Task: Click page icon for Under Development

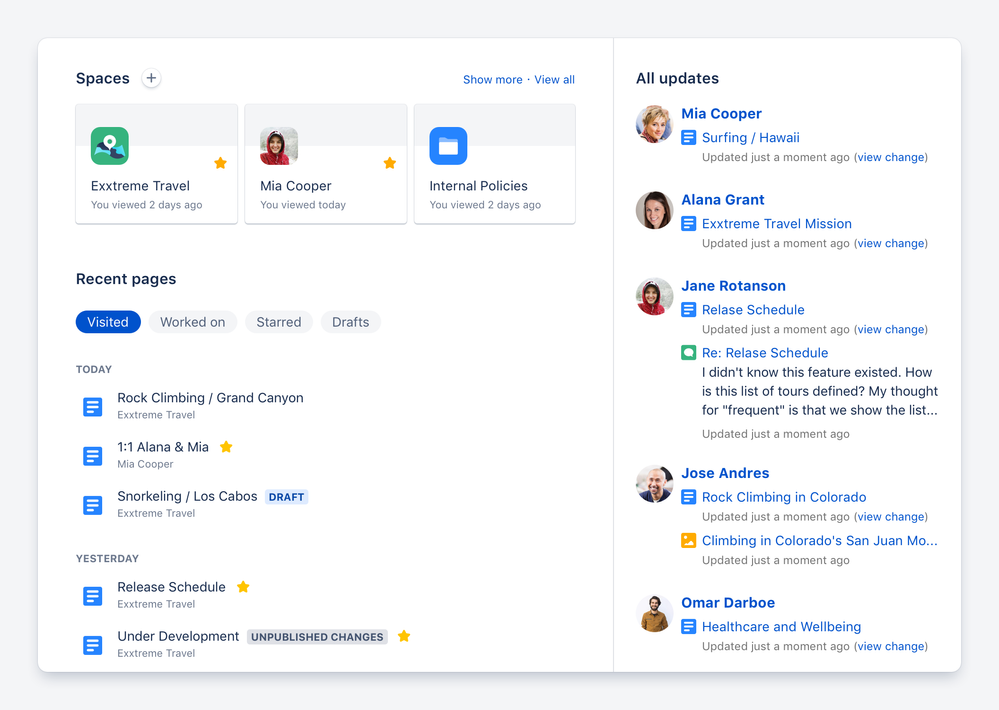Action: pos(93,645)
